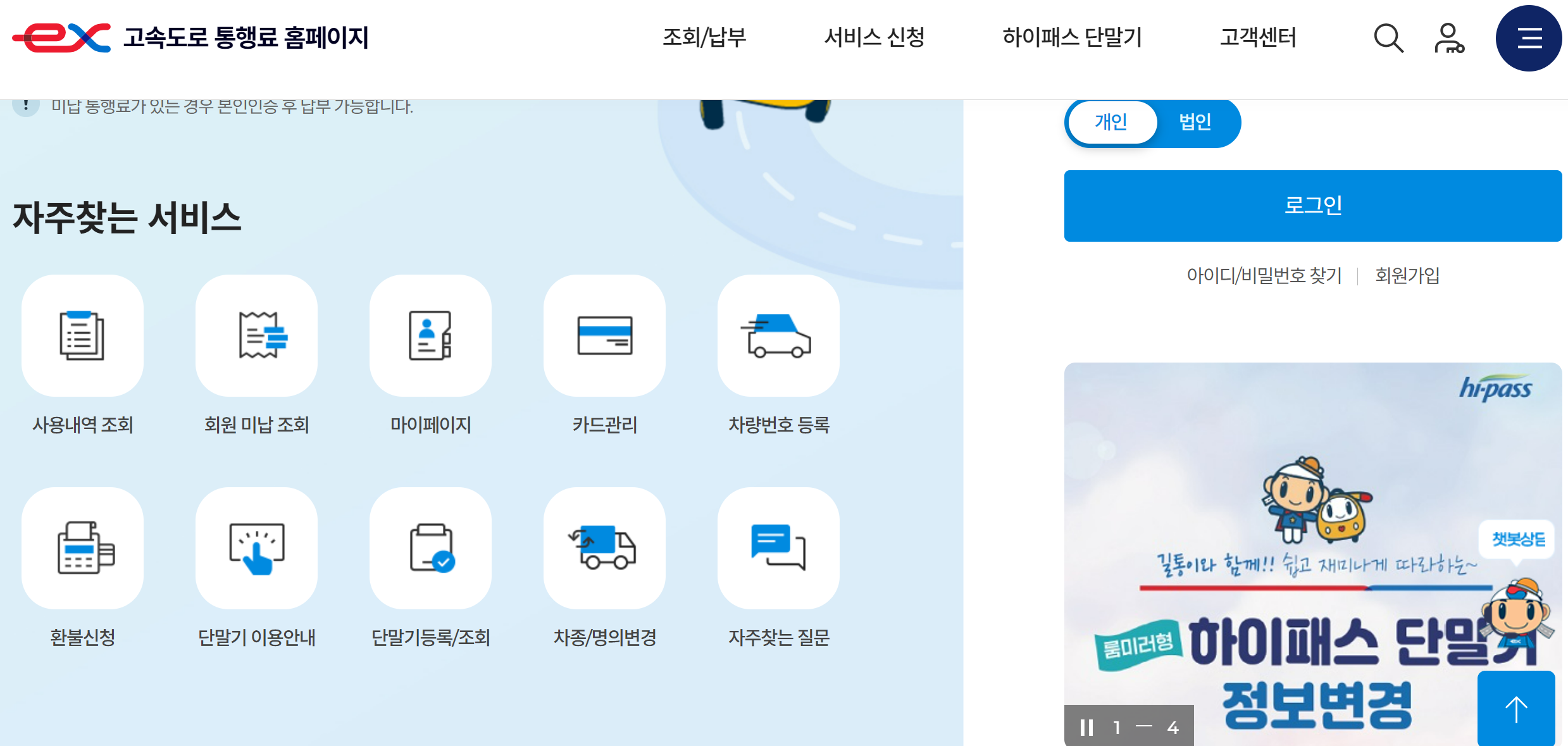The height and width of the screenshot is (746, 1568).
Task: Open 사용내역 조회 service icon
Action: 82,335
